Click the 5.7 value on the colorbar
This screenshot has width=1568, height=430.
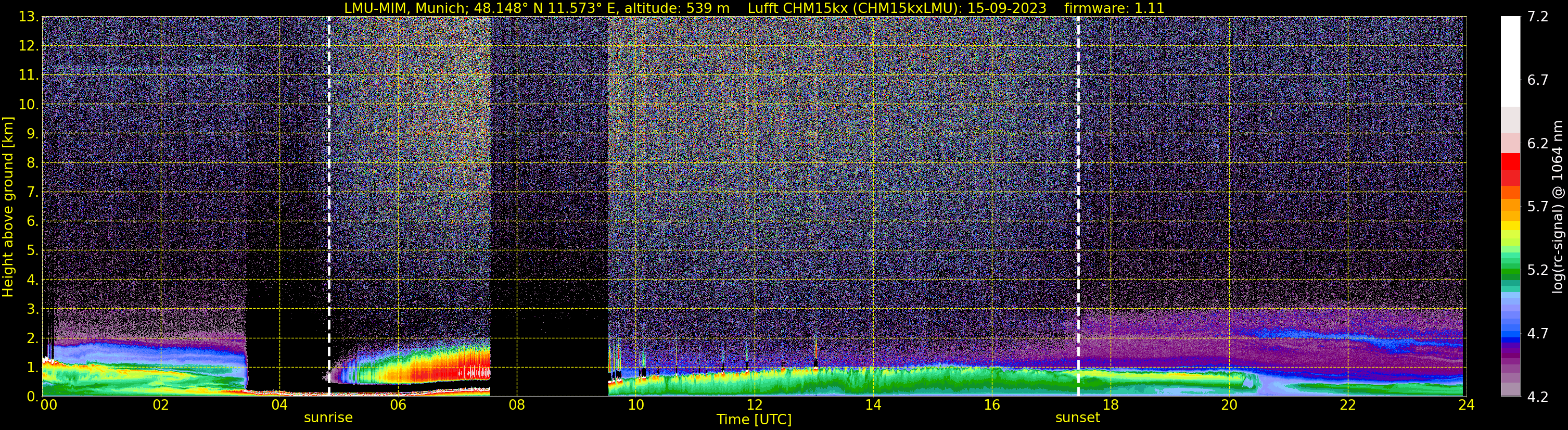click(x=1538, y=207)
